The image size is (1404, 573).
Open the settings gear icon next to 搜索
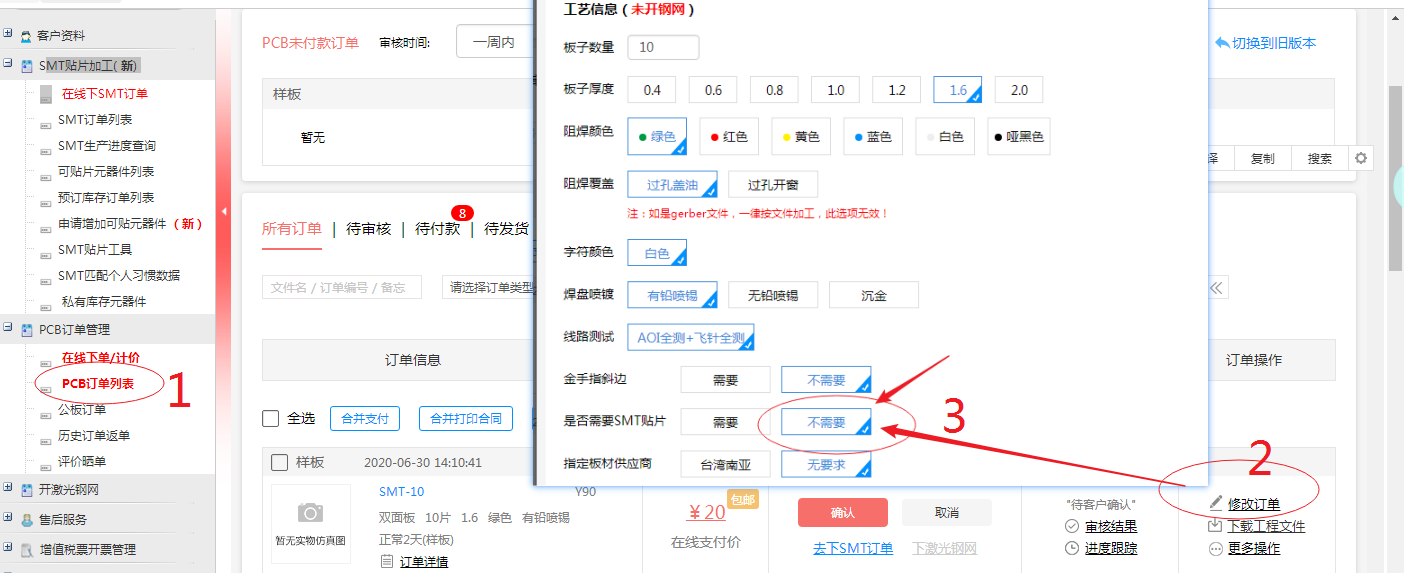click(x=1360, y=158)
